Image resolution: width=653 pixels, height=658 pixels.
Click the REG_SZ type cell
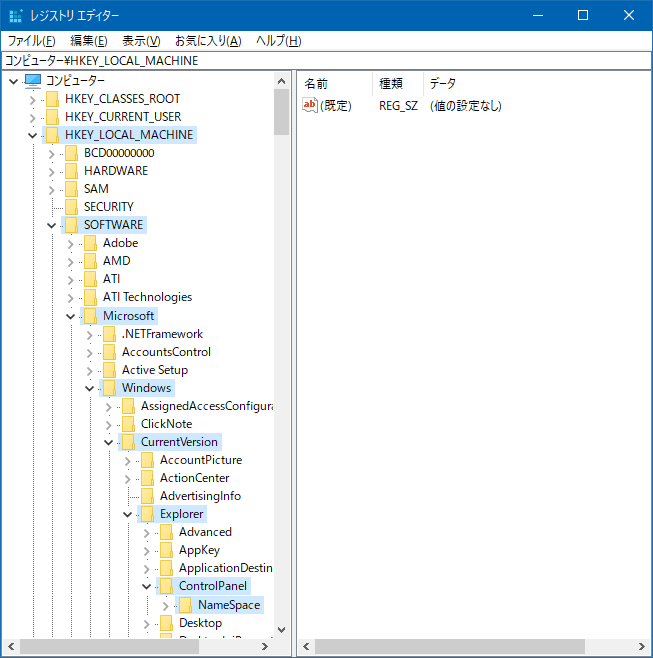coord(398,105)
